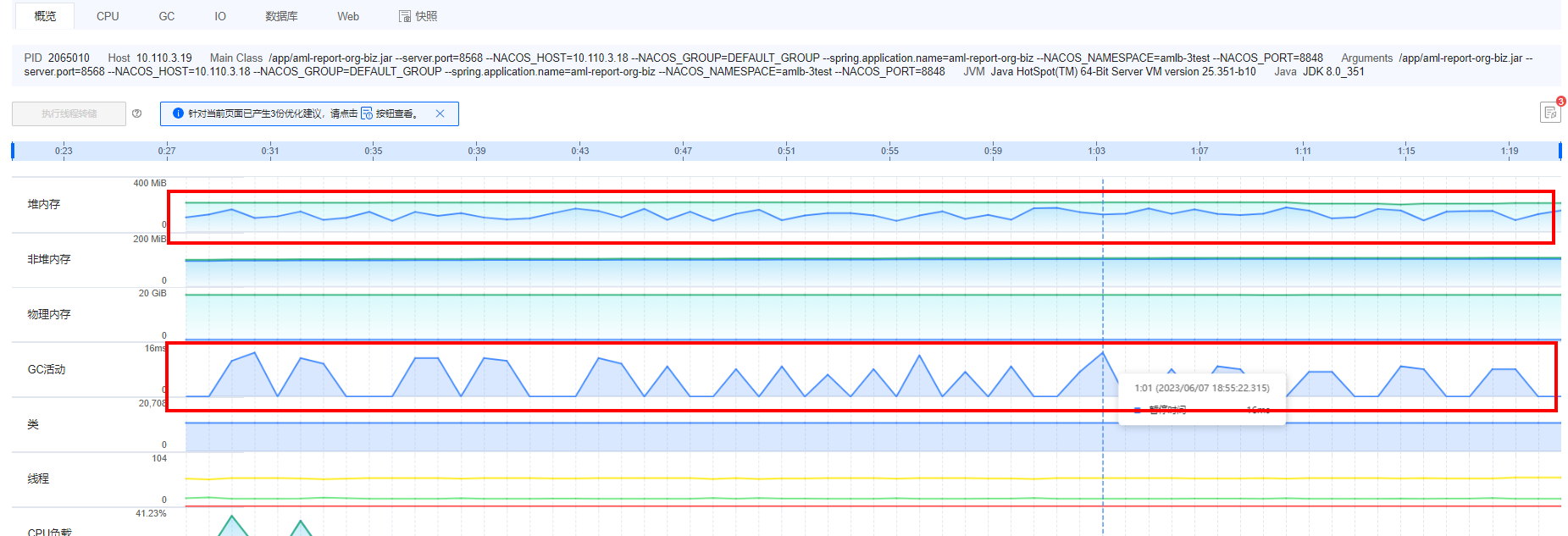Image resolution: width=1568 pixels, height=536 pixels.
Task: Click the help question mark icon
Action: pos(136,113)
